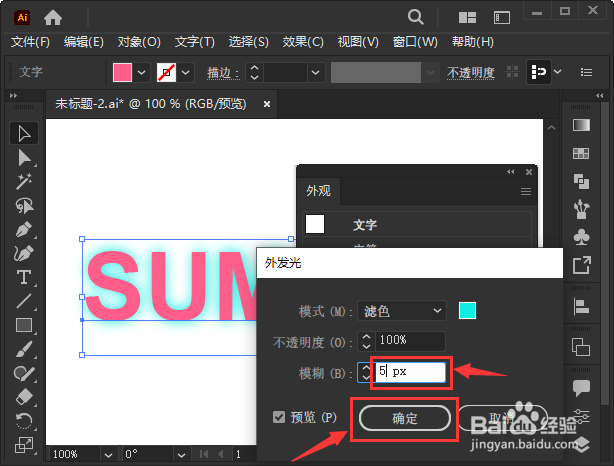Open the search magnifier icon

pos(415,17)
